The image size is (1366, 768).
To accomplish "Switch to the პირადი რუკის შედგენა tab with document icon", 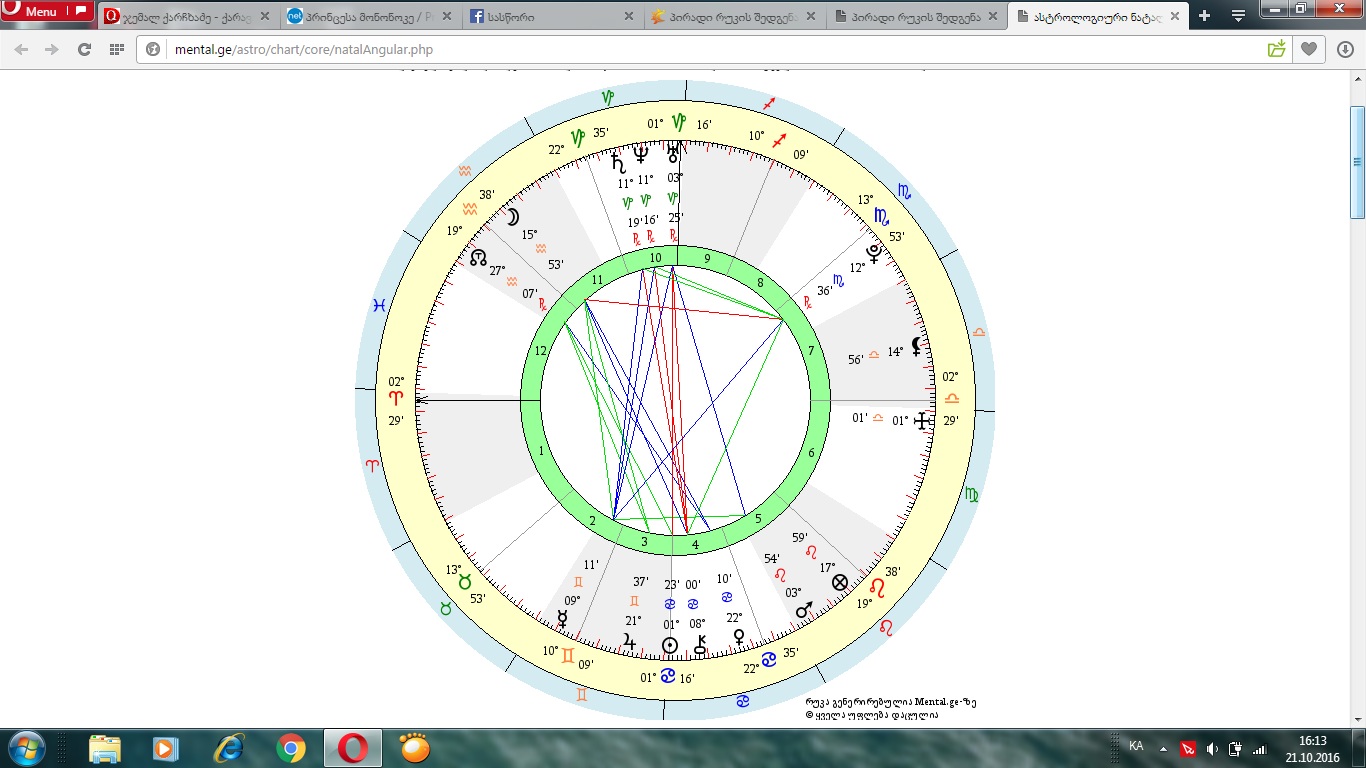I will 913,16.
